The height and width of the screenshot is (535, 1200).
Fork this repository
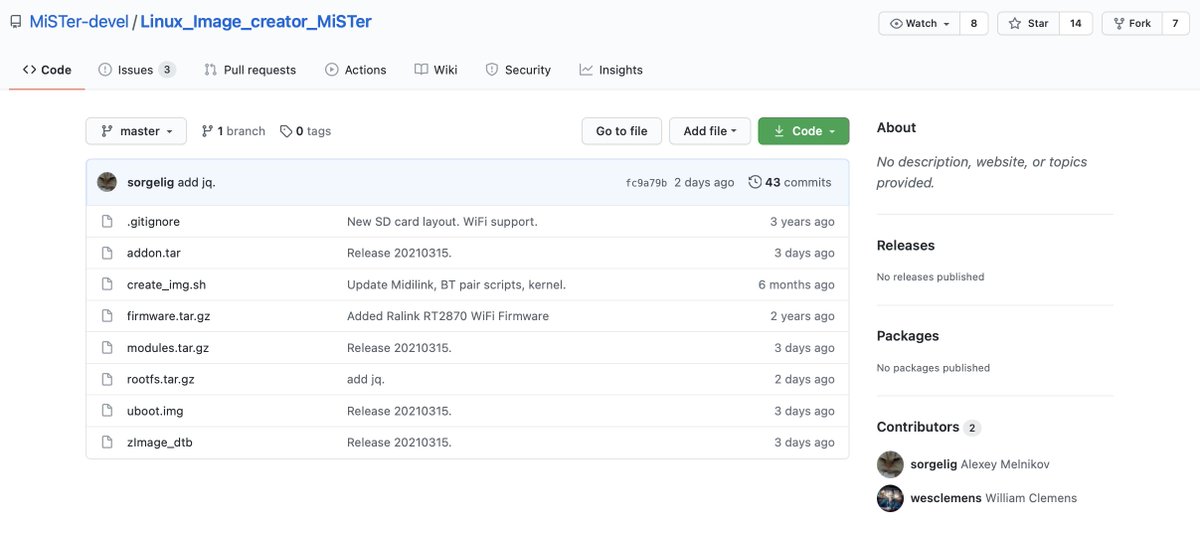pyautogui.click(x=1131, y=23)
